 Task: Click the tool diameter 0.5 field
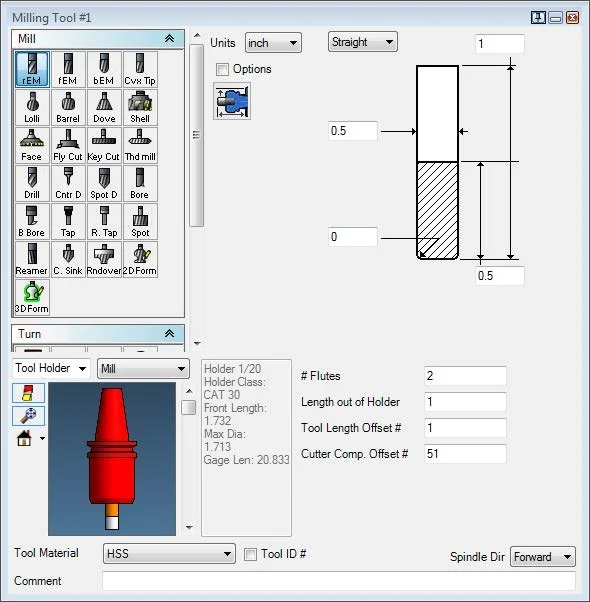tap(353, 131)
